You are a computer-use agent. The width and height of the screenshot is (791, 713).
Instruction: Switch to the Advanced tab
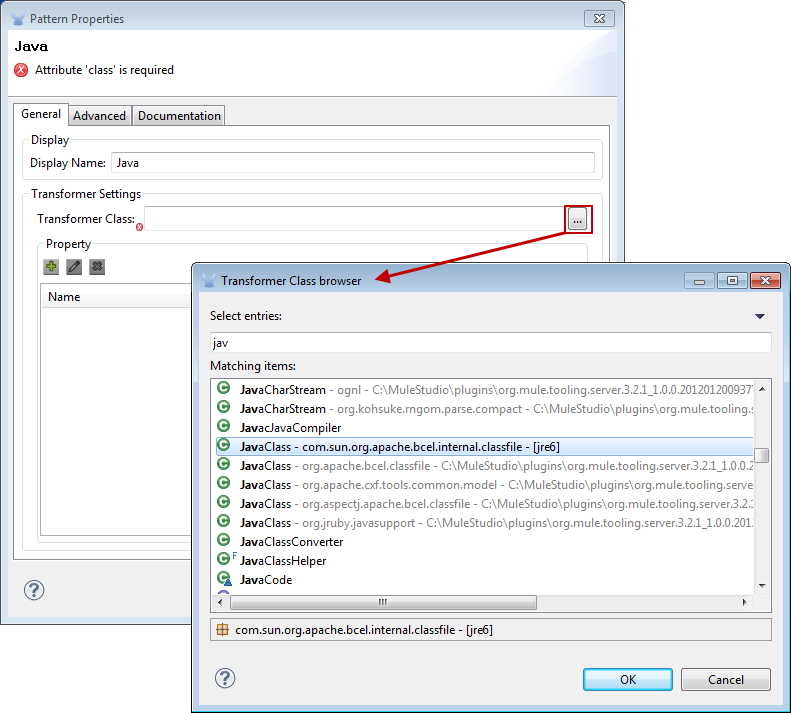(100, 116)
